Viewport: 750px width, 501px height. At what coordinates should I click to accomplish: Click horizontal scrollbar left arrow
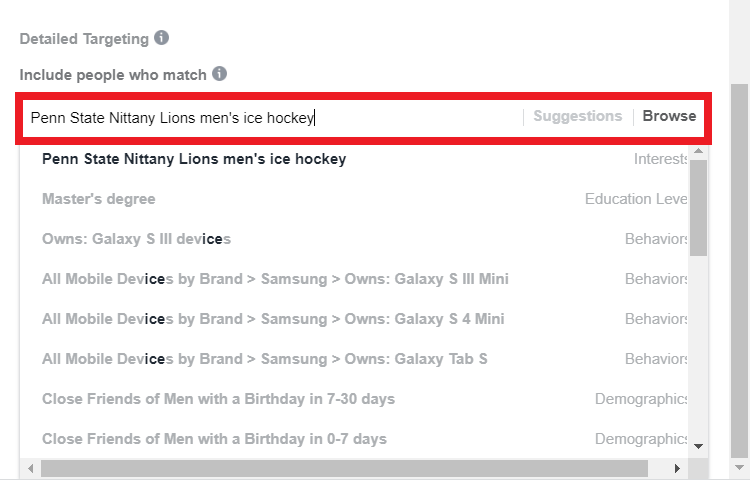pos(31,468)
